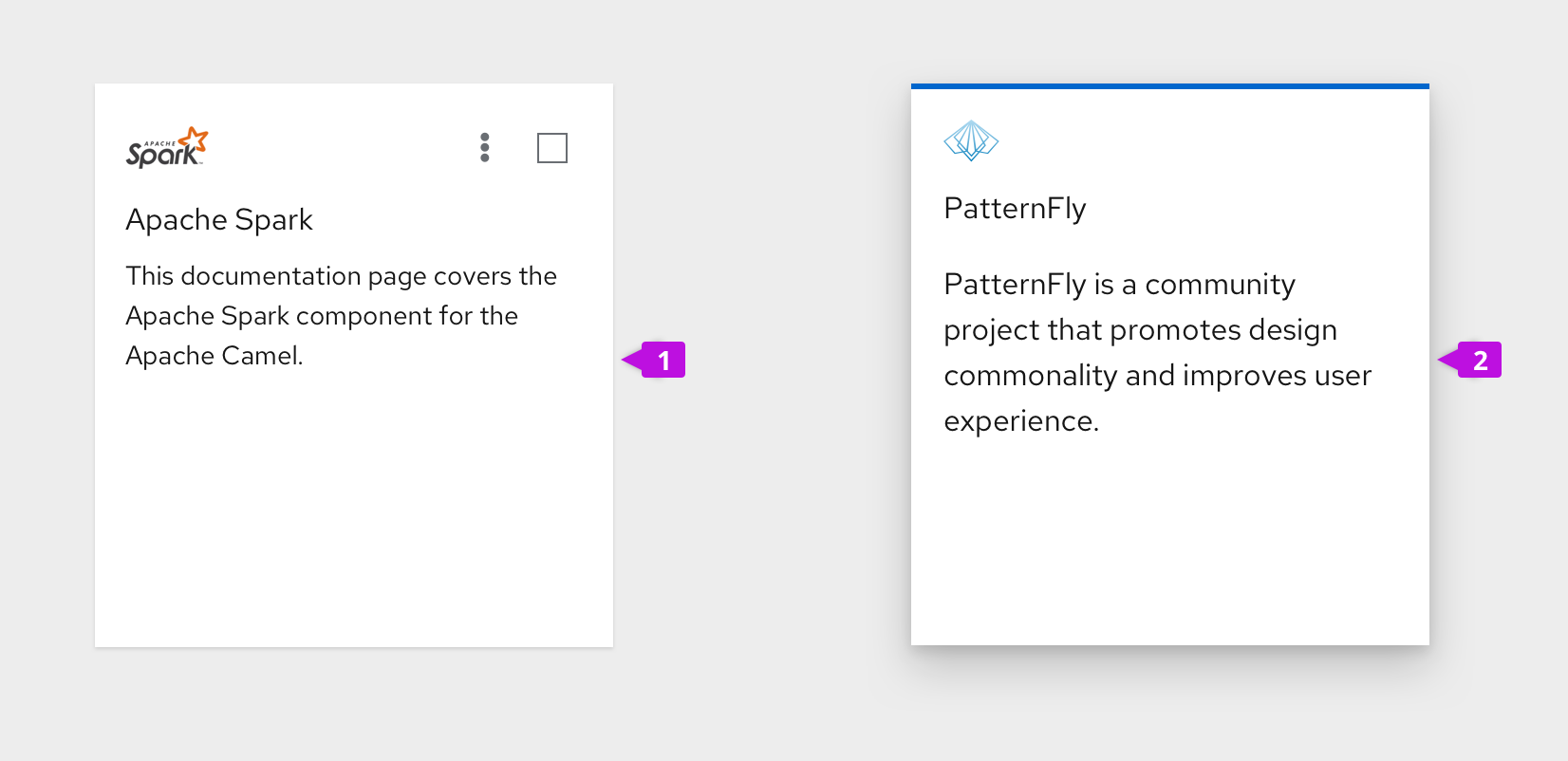Viewport: 1568px width, 761px height.
Task: Click the Apache Spark logo
Action: click(167, 147)
